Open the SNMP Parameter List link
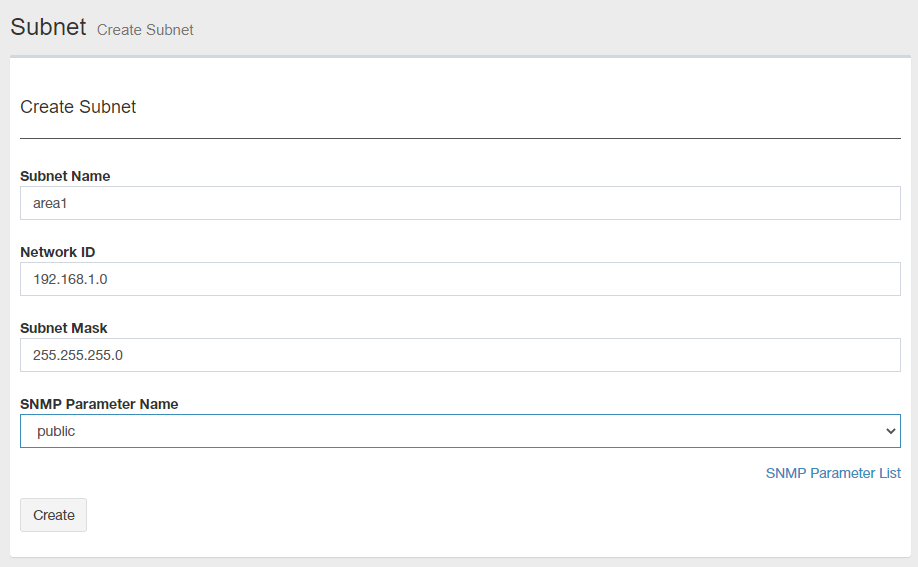The width and height of the screenshot is (918, 567). pos(833,473)
